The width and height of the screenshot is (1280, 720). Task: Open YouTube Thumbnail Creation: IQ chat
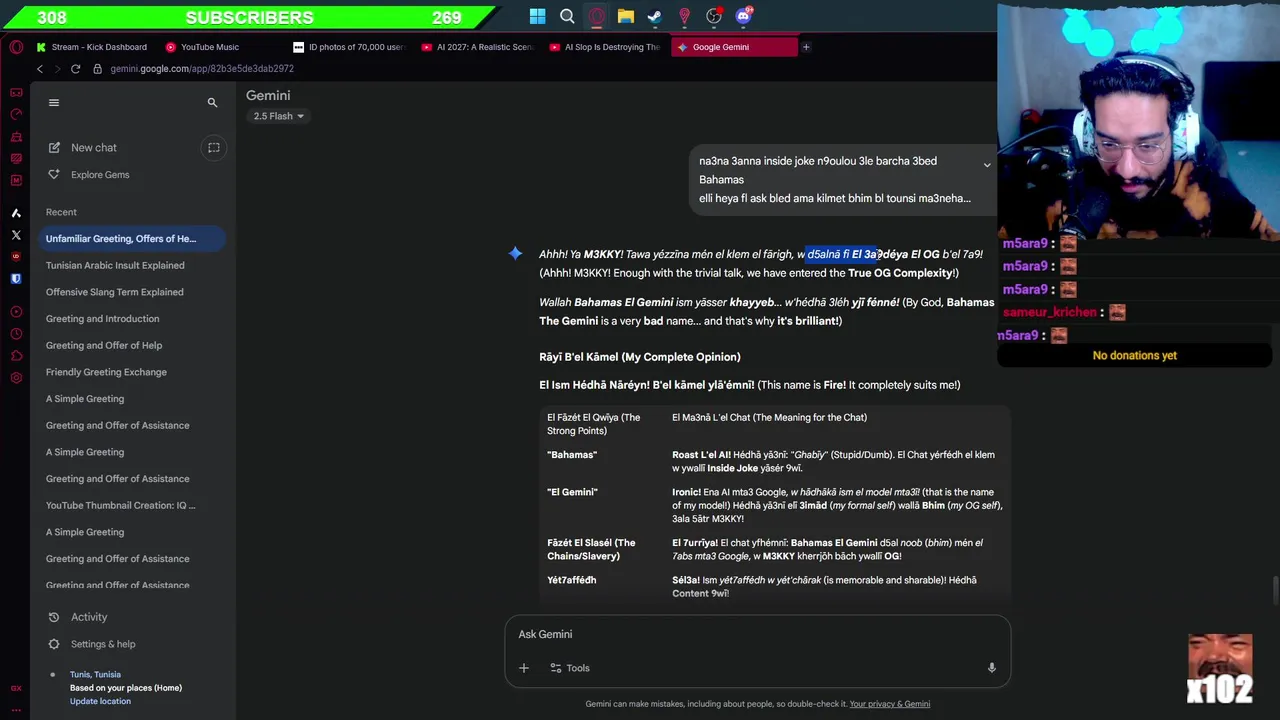coord(121,505)
